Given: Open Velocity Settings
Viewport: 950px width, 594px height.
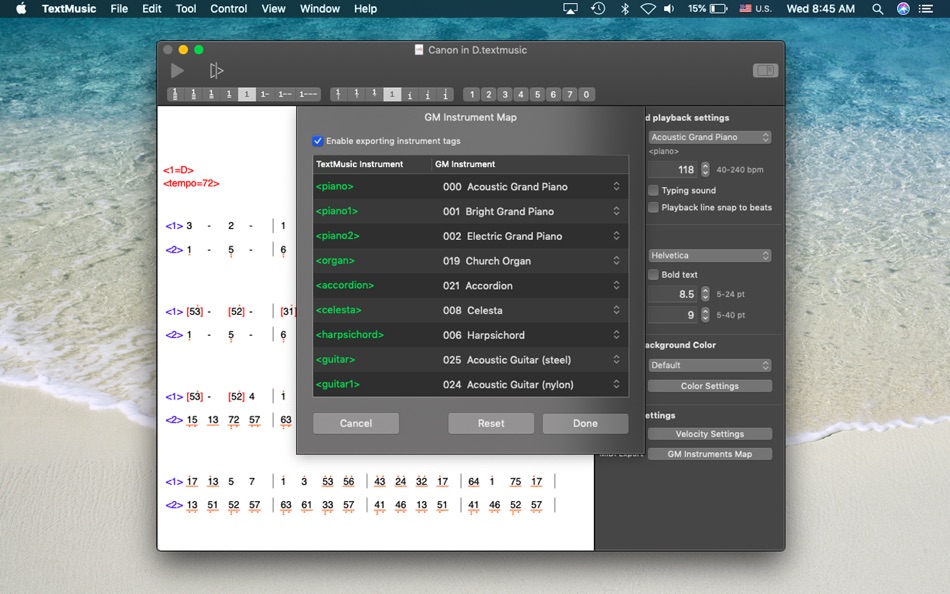Looking at the screenshot, I should (709, 434).
